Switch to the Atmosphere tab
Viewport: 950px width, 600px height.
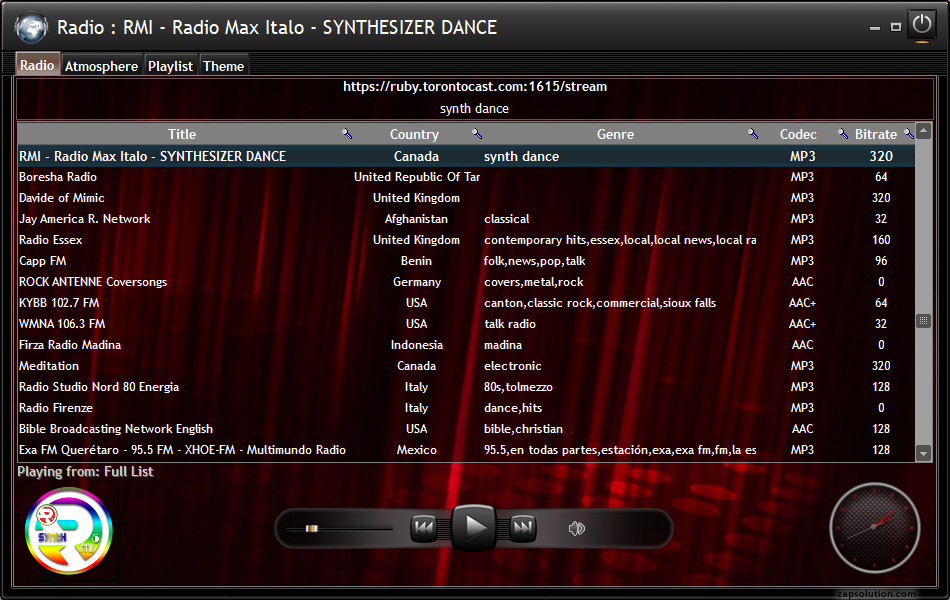point(101,66)
